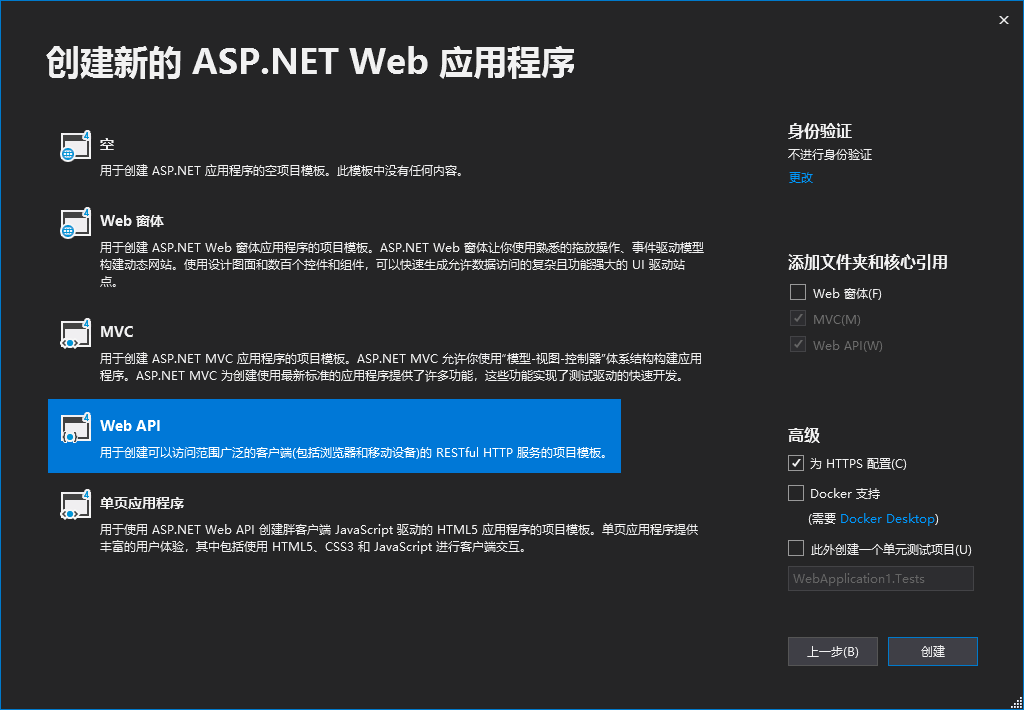
Task: Enable Docker 支持 checkbox
Action: [797, 493]
